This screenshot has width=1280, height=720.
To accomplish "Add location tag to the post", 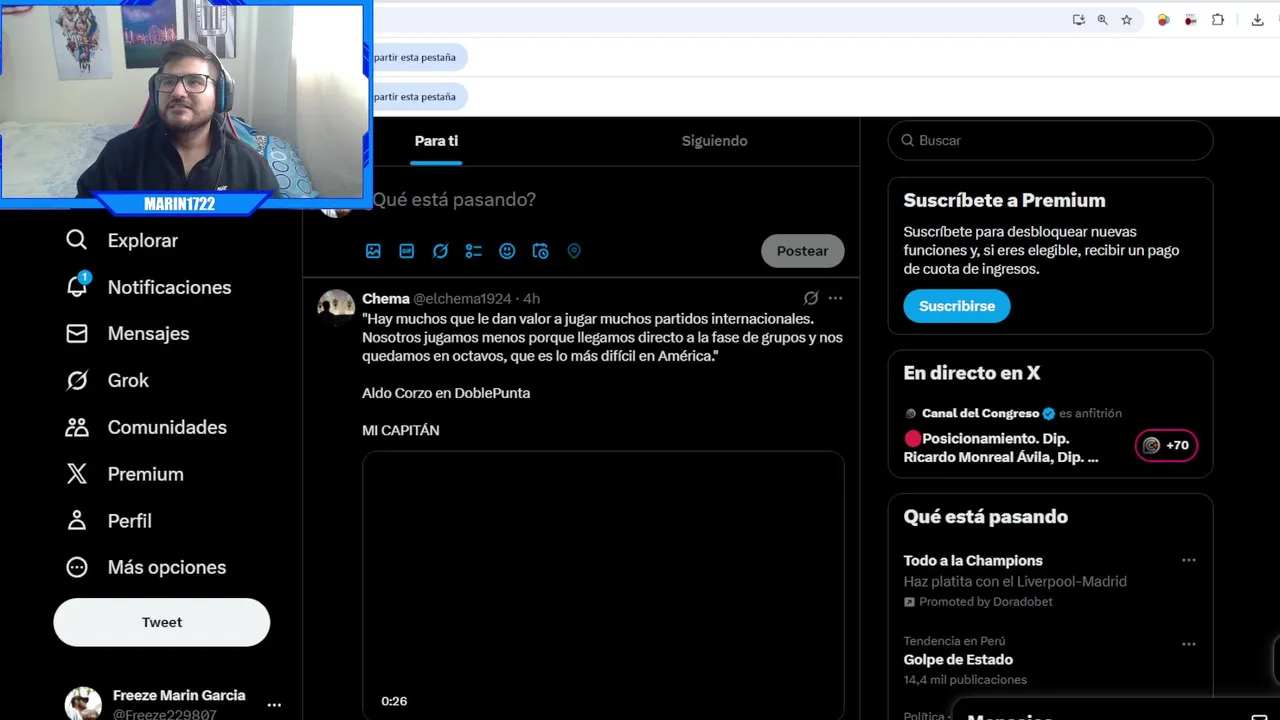I will click(x=574, y=251).
